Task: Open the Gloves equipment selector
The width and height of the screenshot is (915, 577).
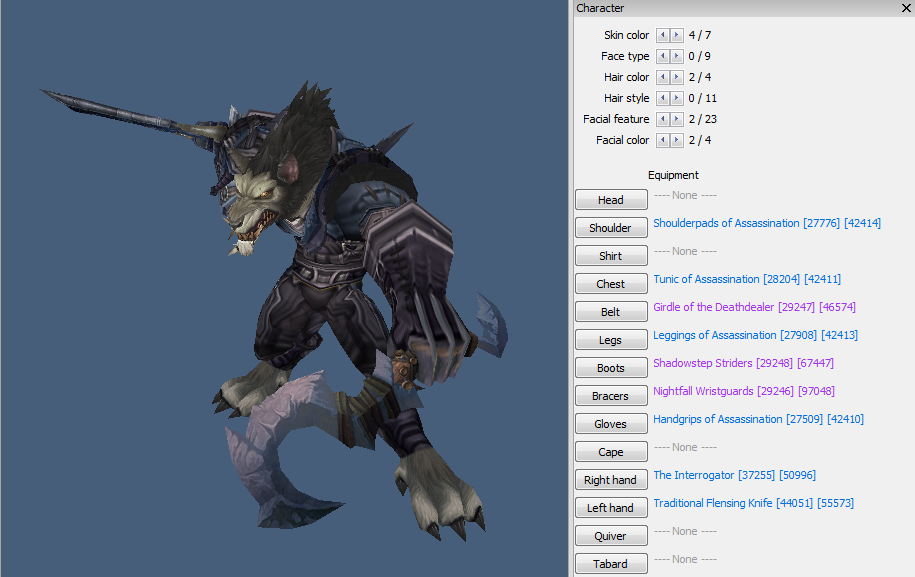Action: 611,424
